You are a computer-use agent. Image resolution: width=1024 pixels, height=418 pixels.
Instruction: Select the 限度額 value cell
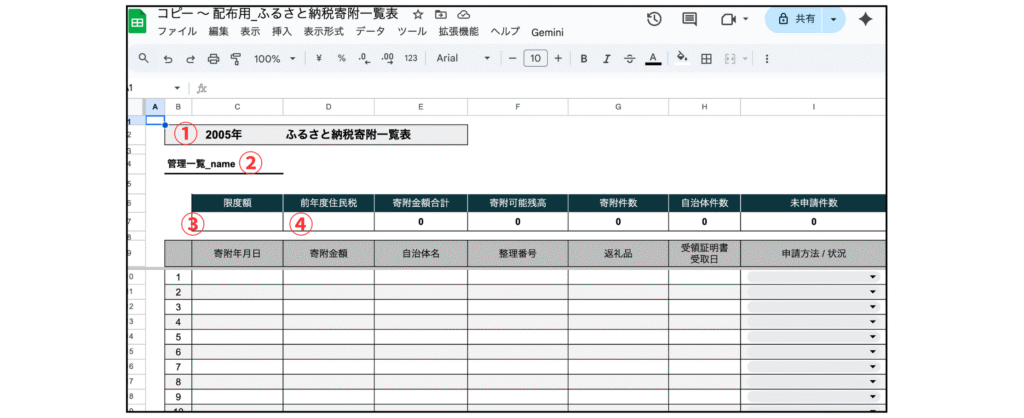[x=237, y=222]
